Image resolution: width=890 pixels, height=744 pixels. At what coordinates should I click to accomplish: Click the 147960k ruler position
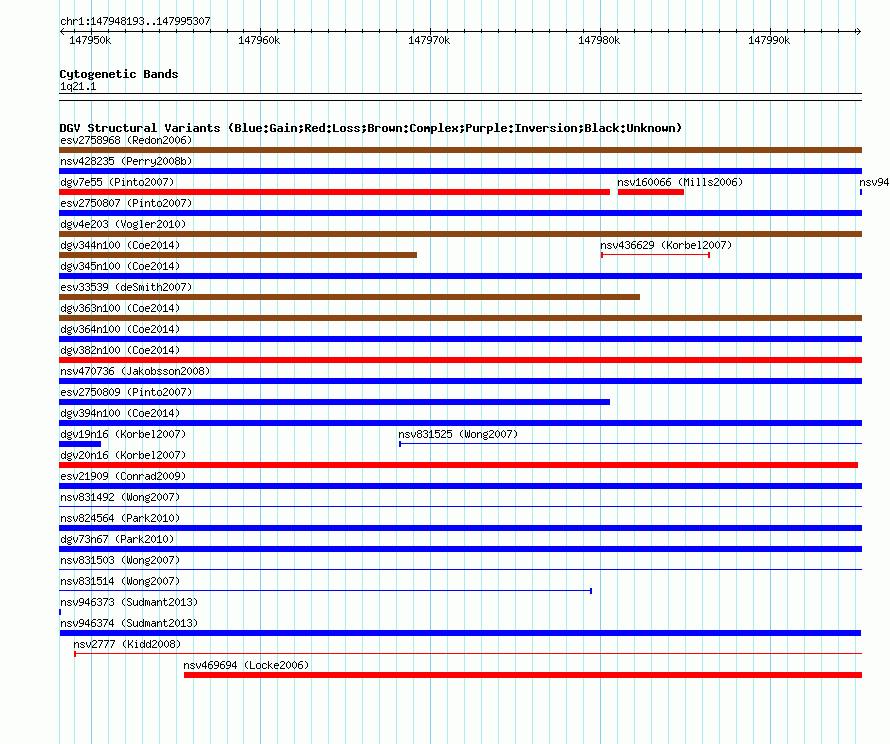point(259,40)
